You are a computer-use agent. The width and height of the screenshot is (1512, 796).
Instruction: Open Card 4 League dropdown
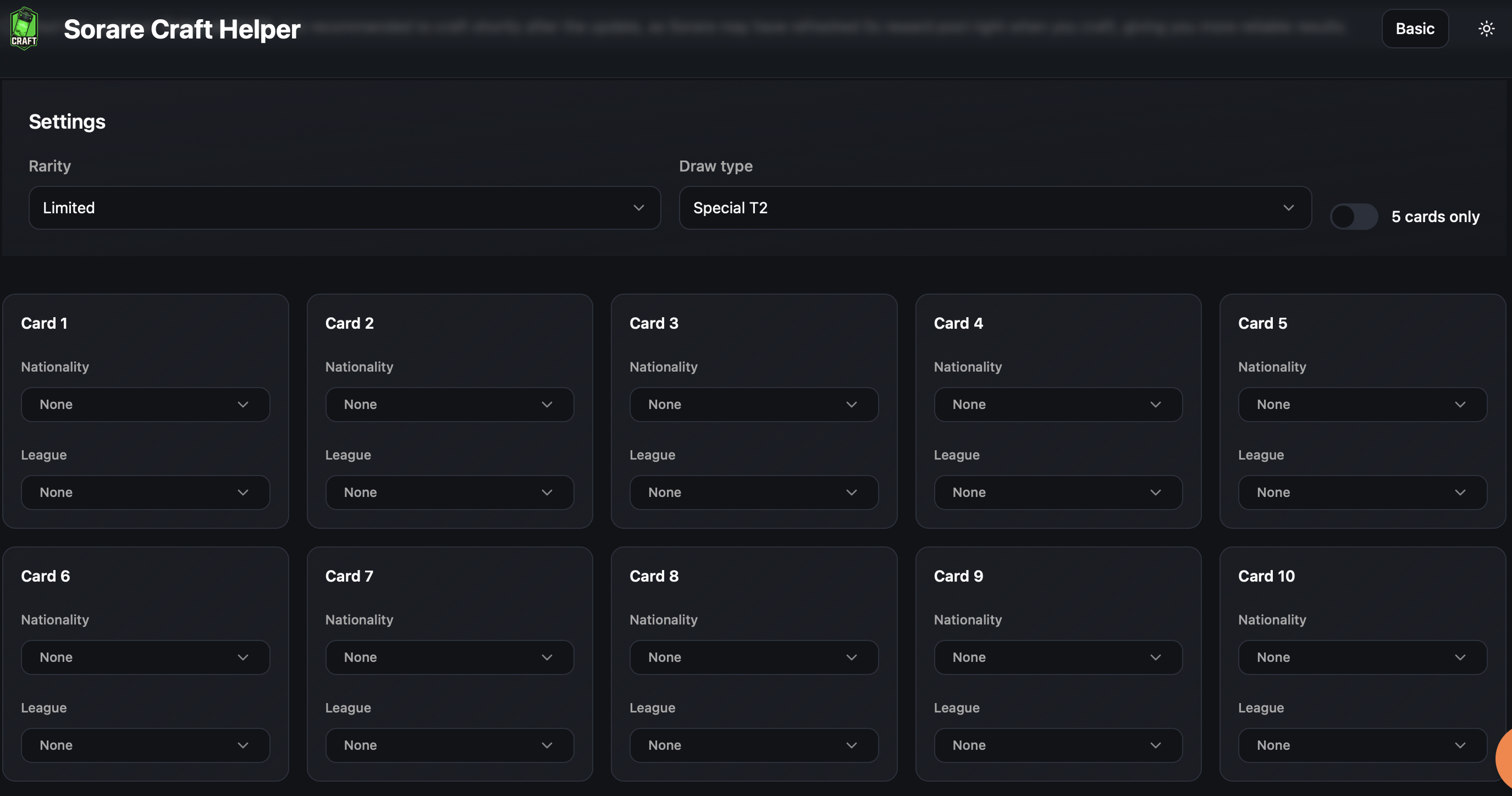click(1058, 493)
